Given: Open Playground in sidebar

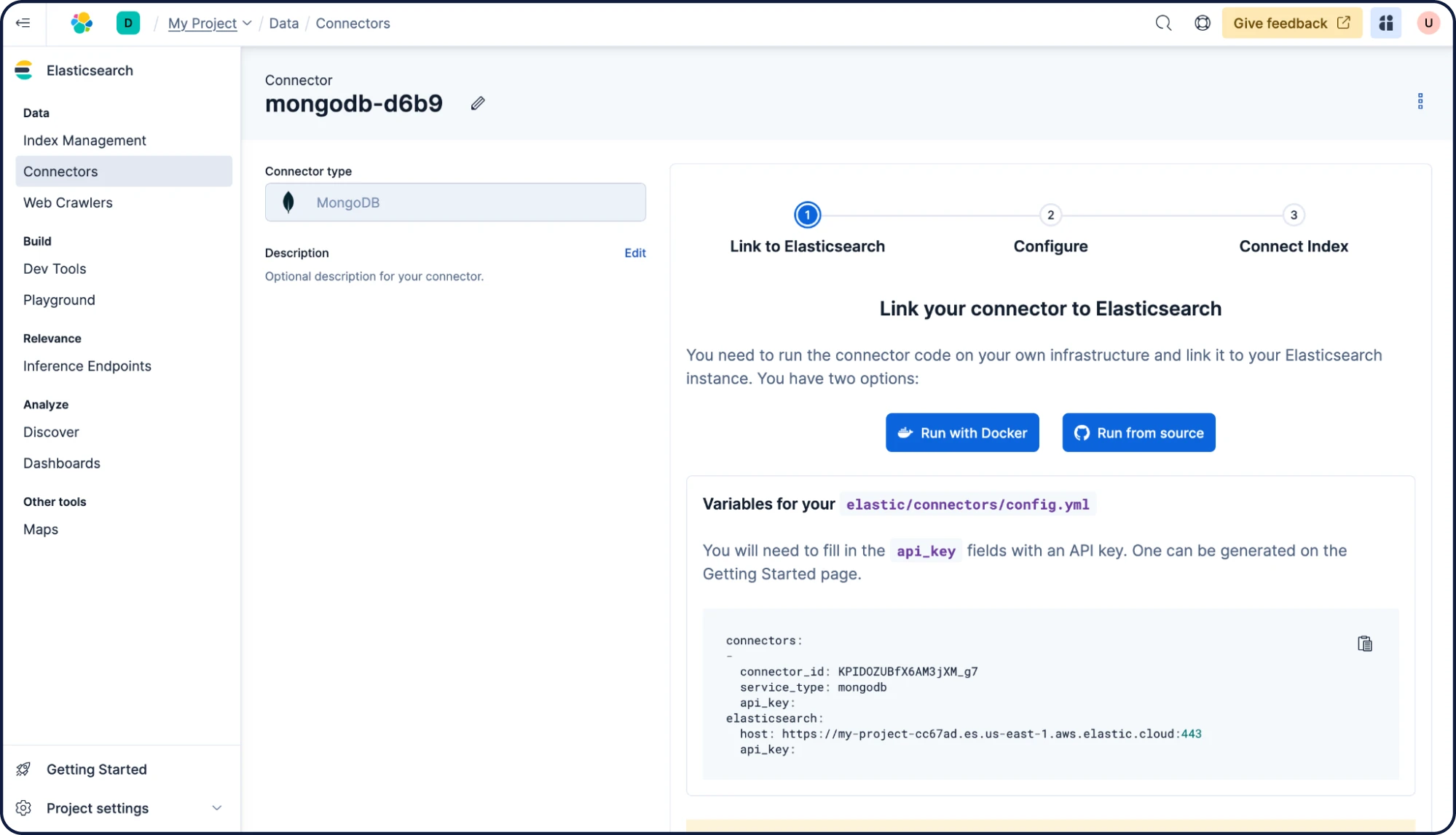Looking at the screenshot, I should (59, 300).
